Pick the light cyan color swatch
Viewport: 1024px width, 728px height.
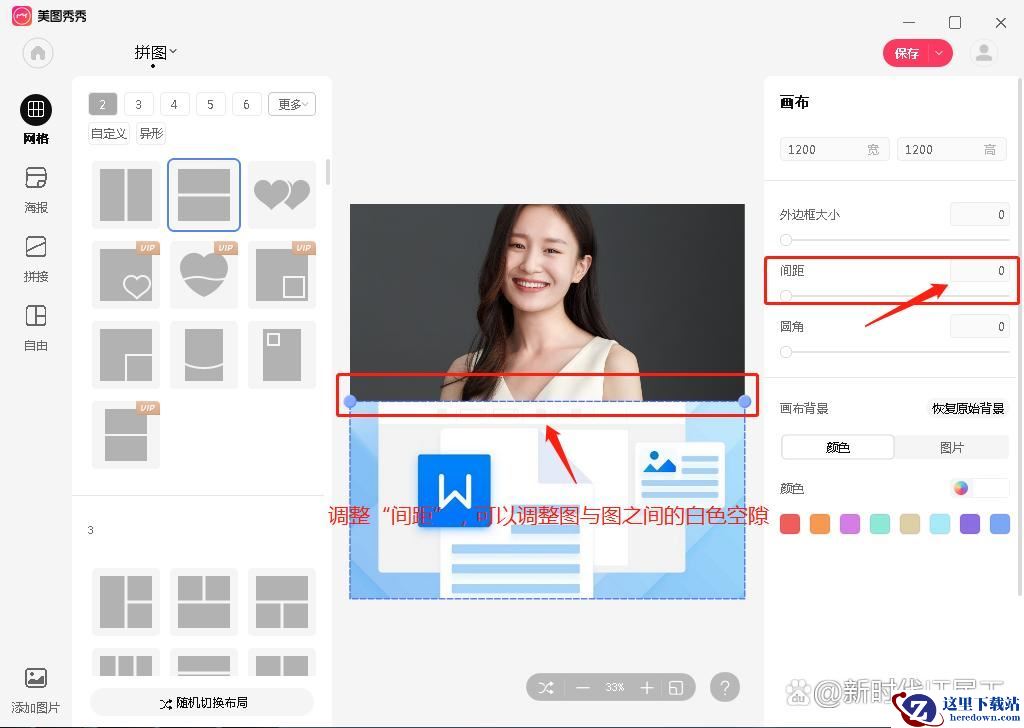pos(940,524)
